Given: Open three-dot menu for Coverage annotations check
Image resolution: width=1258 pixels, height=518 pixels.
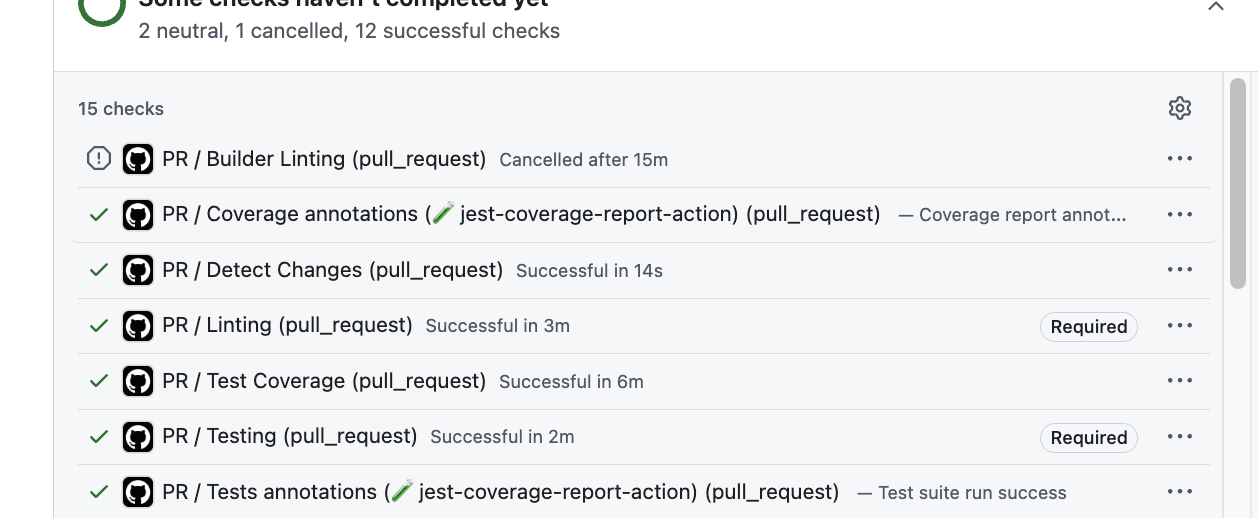Looking at the screenshot, I should click(1180, 214).
